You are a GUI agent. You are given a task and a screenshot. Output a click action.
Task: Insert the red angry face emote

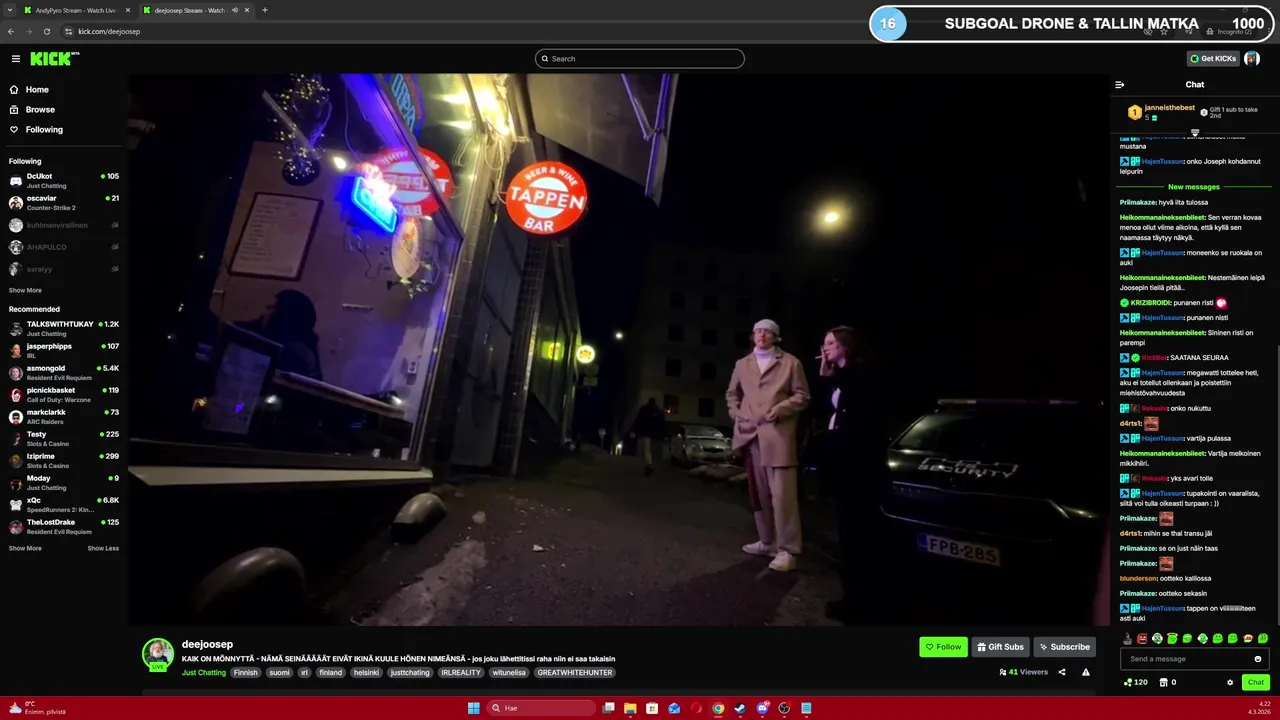point(1142,638)
